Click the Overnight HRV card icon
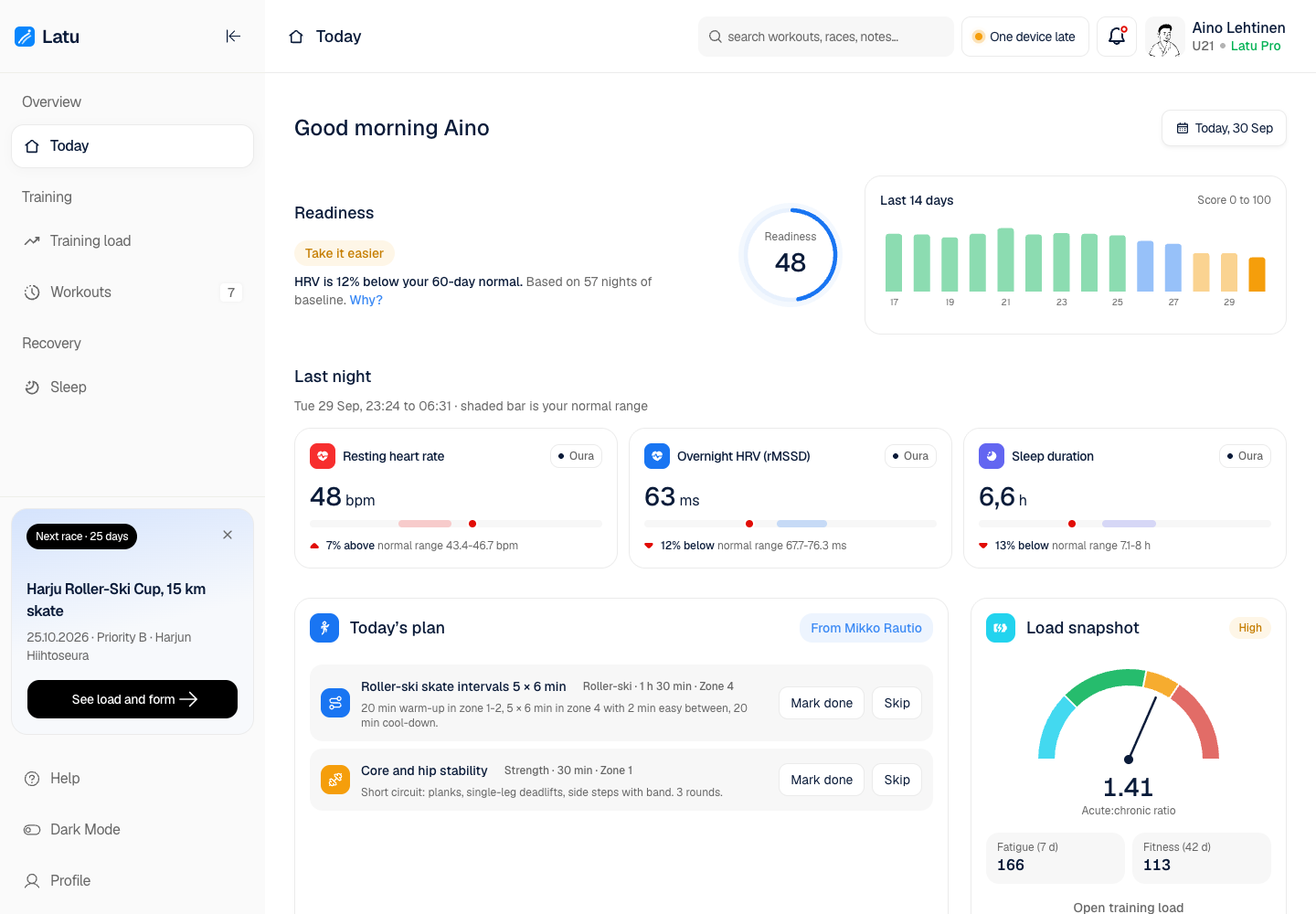This screenshot has height=914, width=1316. coord(657,456)
